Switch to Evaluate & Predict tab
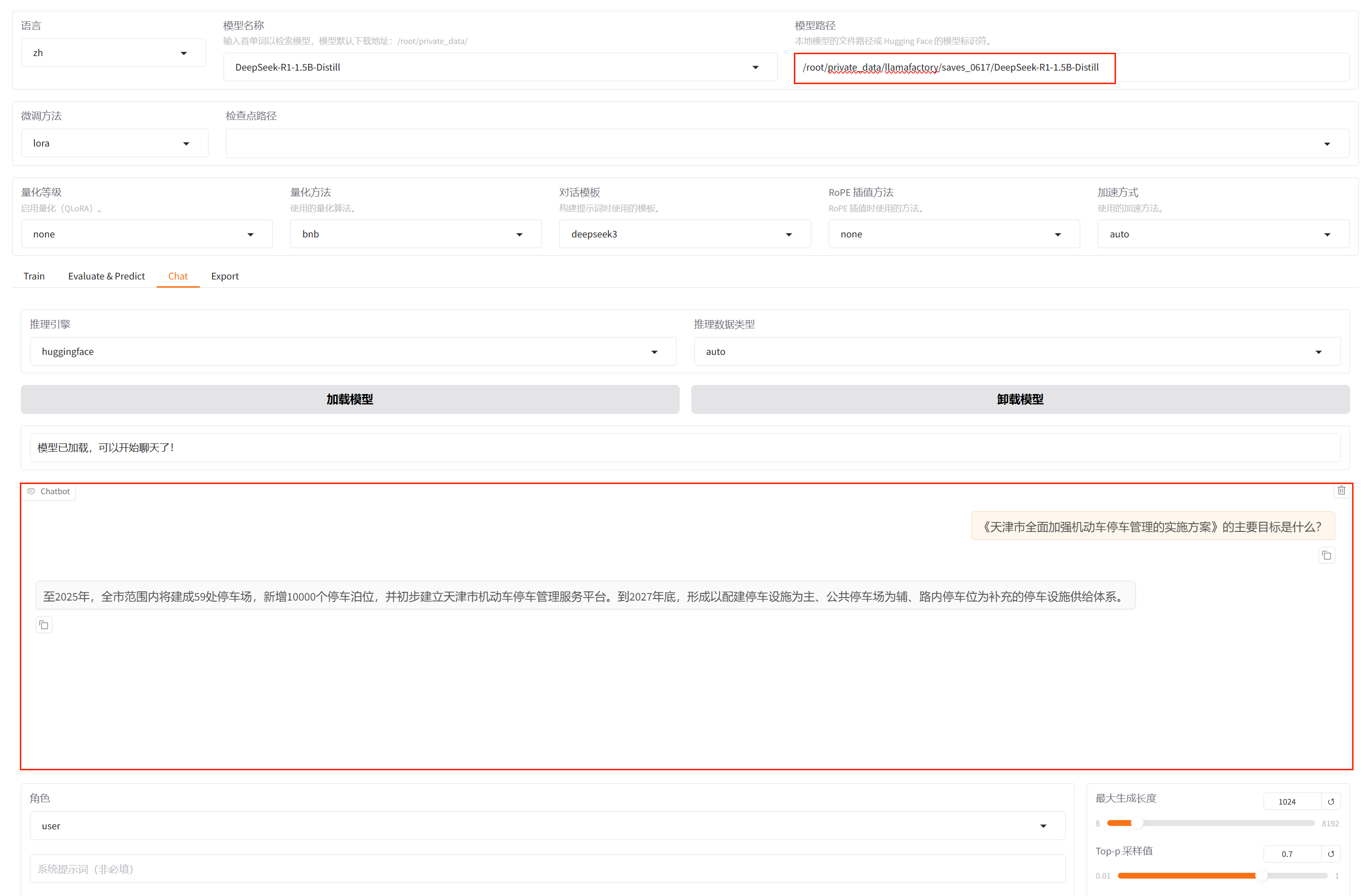1369x896 pixels. 106,276
